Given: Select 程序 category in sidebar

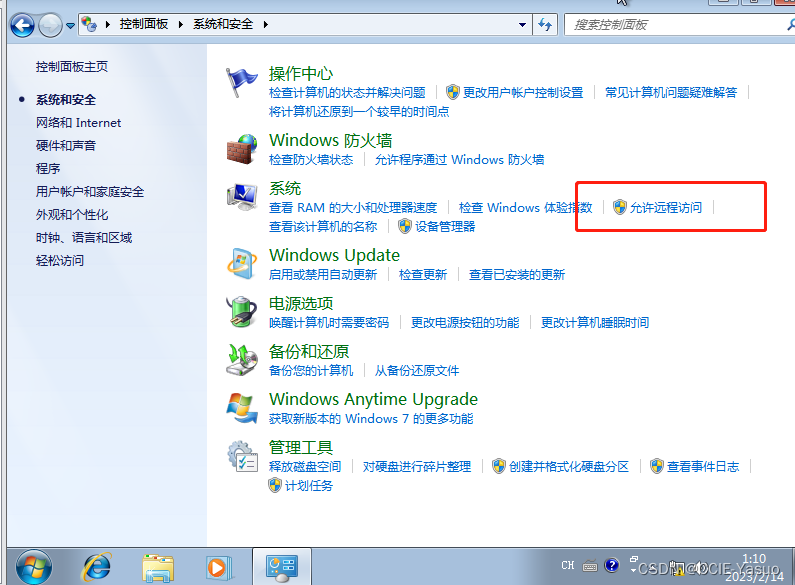Looking at the screenshot, I should coord(48,169).
